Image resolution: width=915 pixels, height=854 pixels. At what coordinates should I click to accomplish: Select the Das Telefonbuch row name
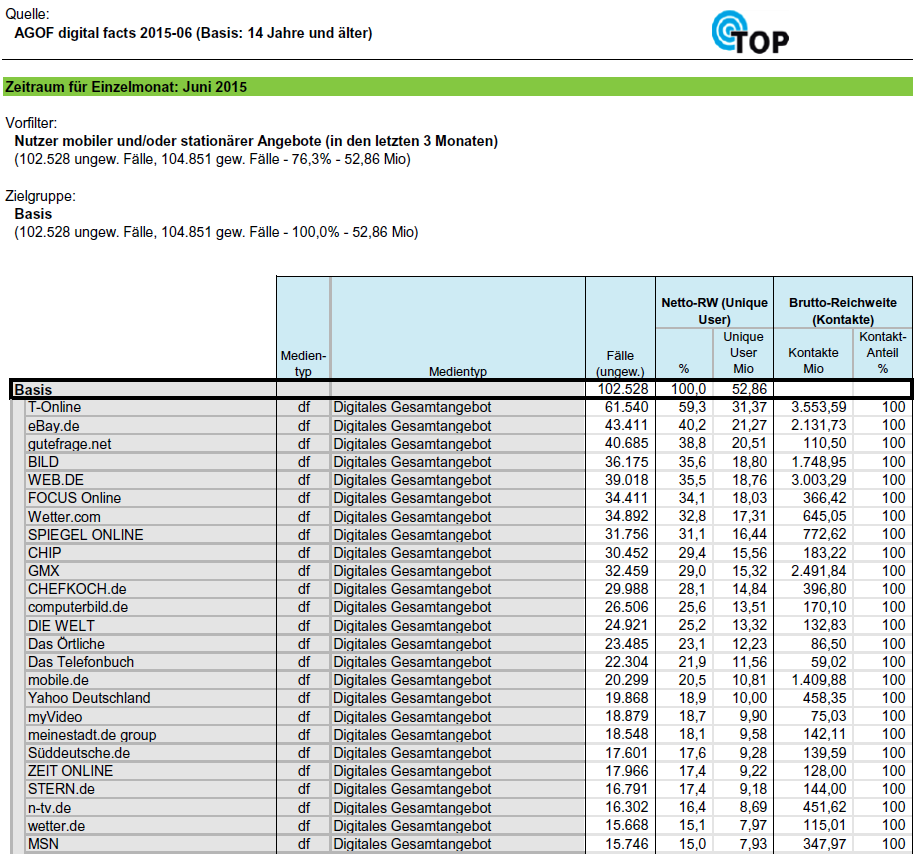(81, 663)
